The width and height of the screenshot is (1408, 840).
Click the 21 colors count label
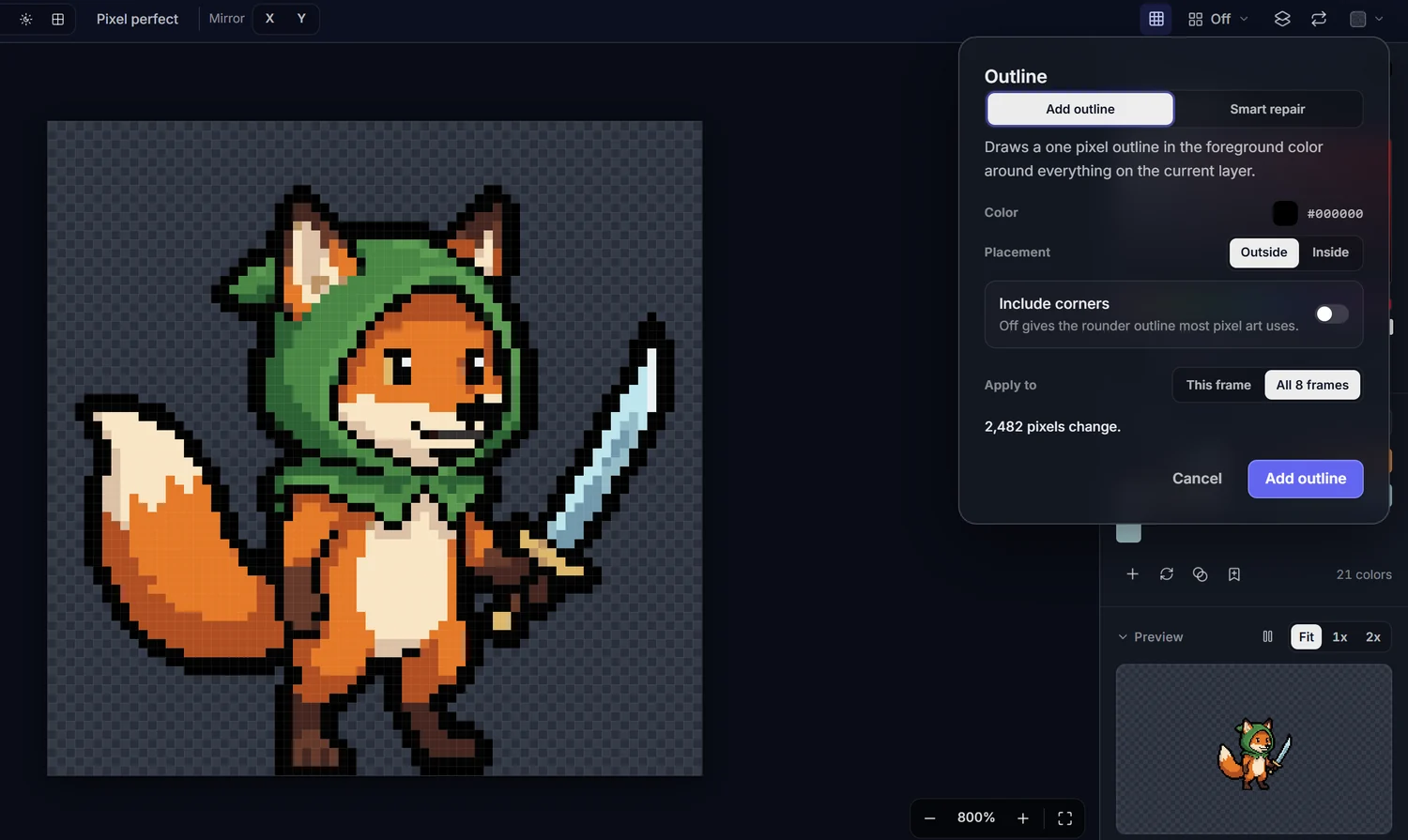coord(1364,574)
